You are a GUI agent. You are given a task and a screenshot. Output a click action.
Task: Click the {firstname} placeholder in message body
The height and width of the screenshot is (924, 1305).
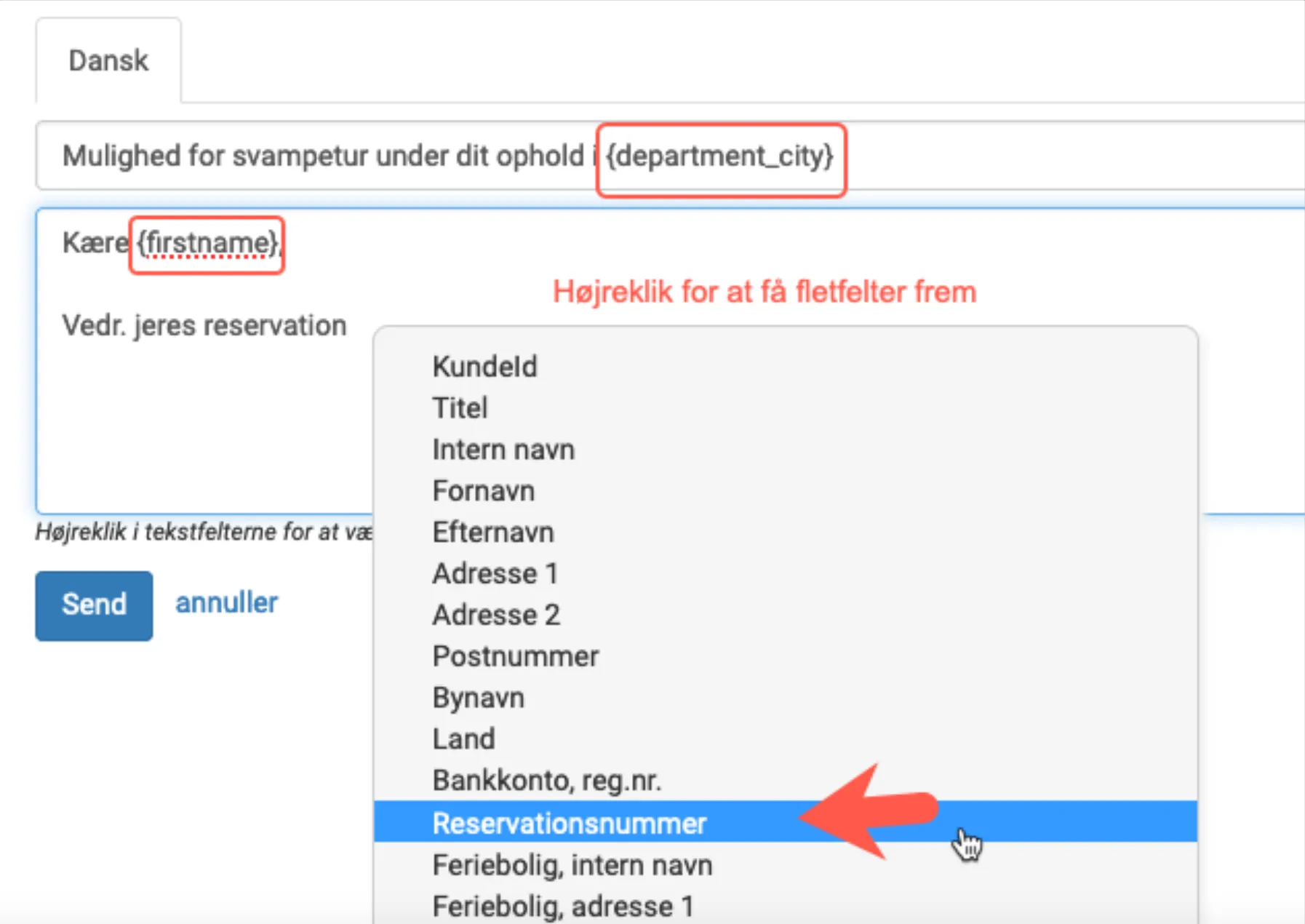point(207,244)
